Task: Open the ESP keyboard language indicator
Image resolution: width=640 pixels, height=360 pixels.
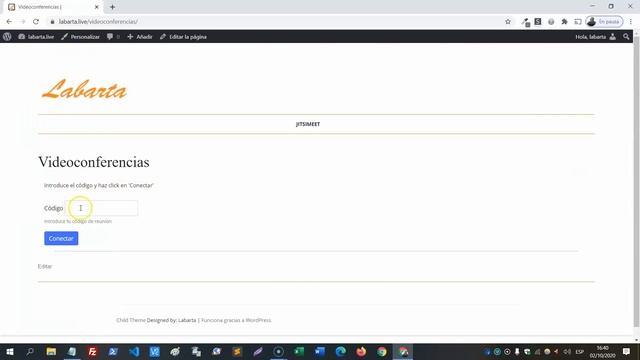Action: pyautogui.click(x=580, y=351)
